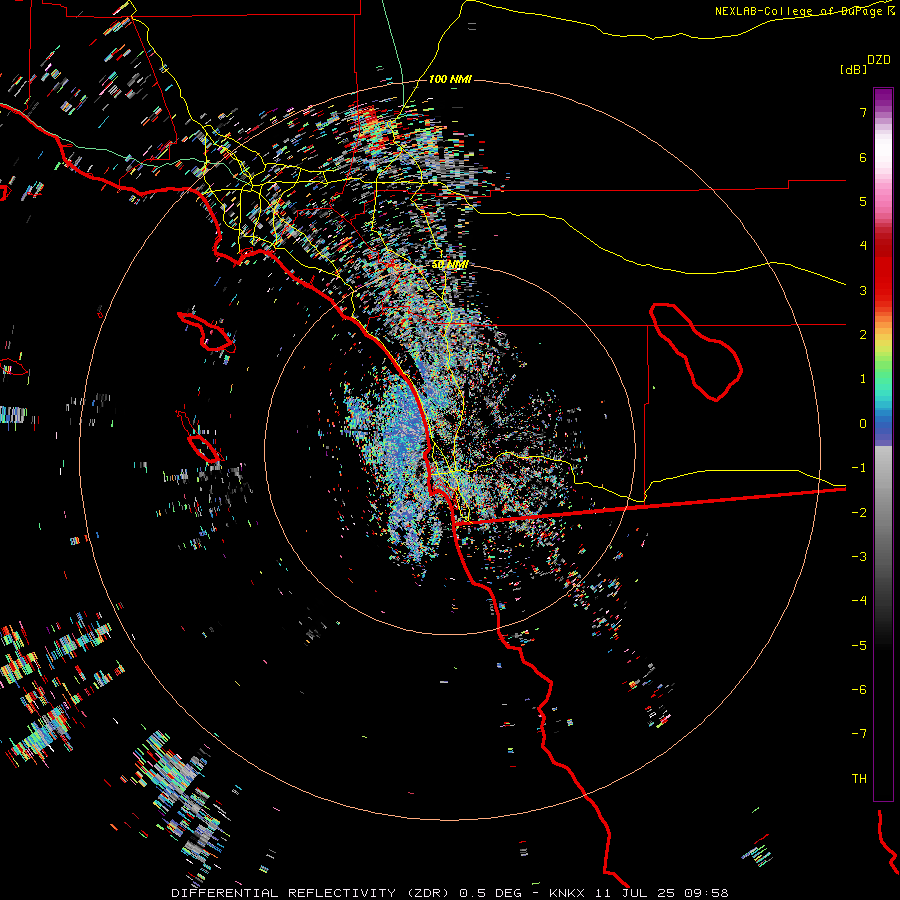
Task: Click the color scale label -1
Action: click(x=859, y=468)
